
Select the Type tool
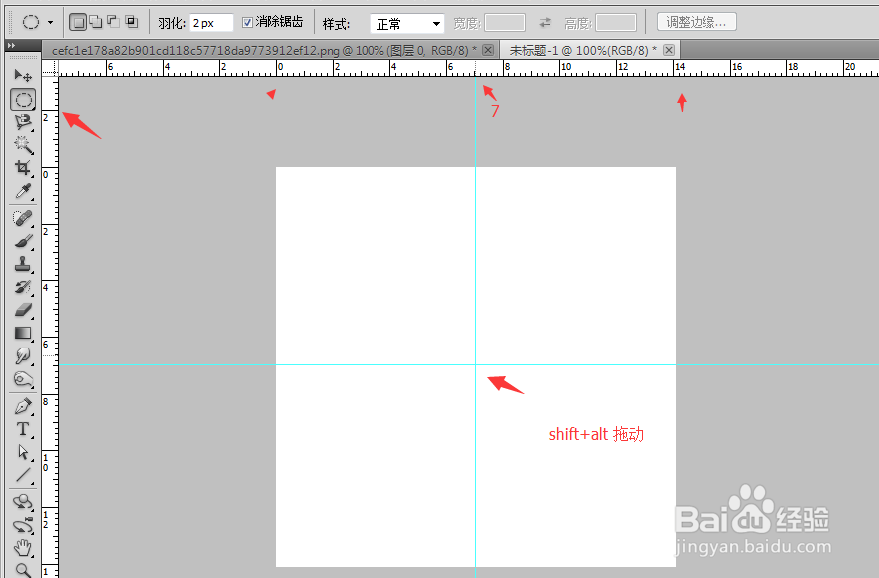tap(23, 429)
